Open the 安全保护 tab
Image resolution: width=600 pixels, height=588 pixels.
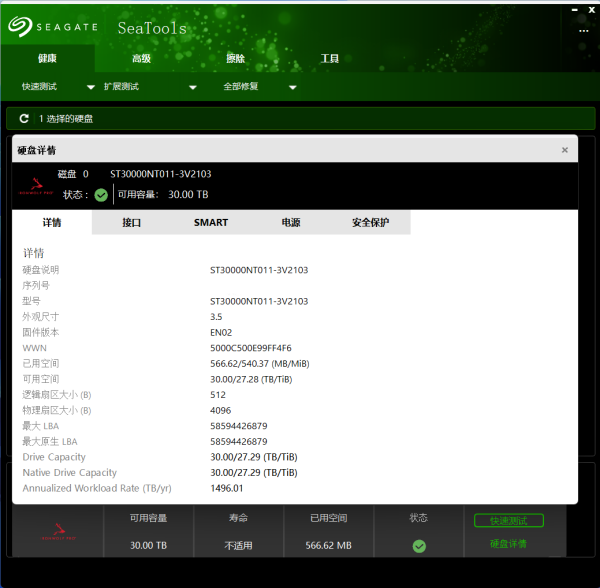(370, 223)
